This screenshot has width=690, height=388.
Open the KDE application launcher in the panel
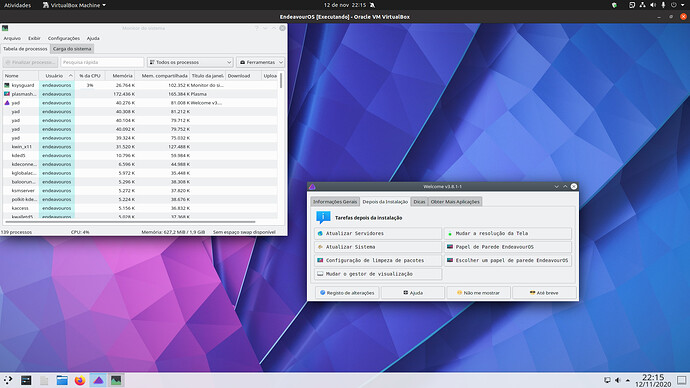[8, 380]
